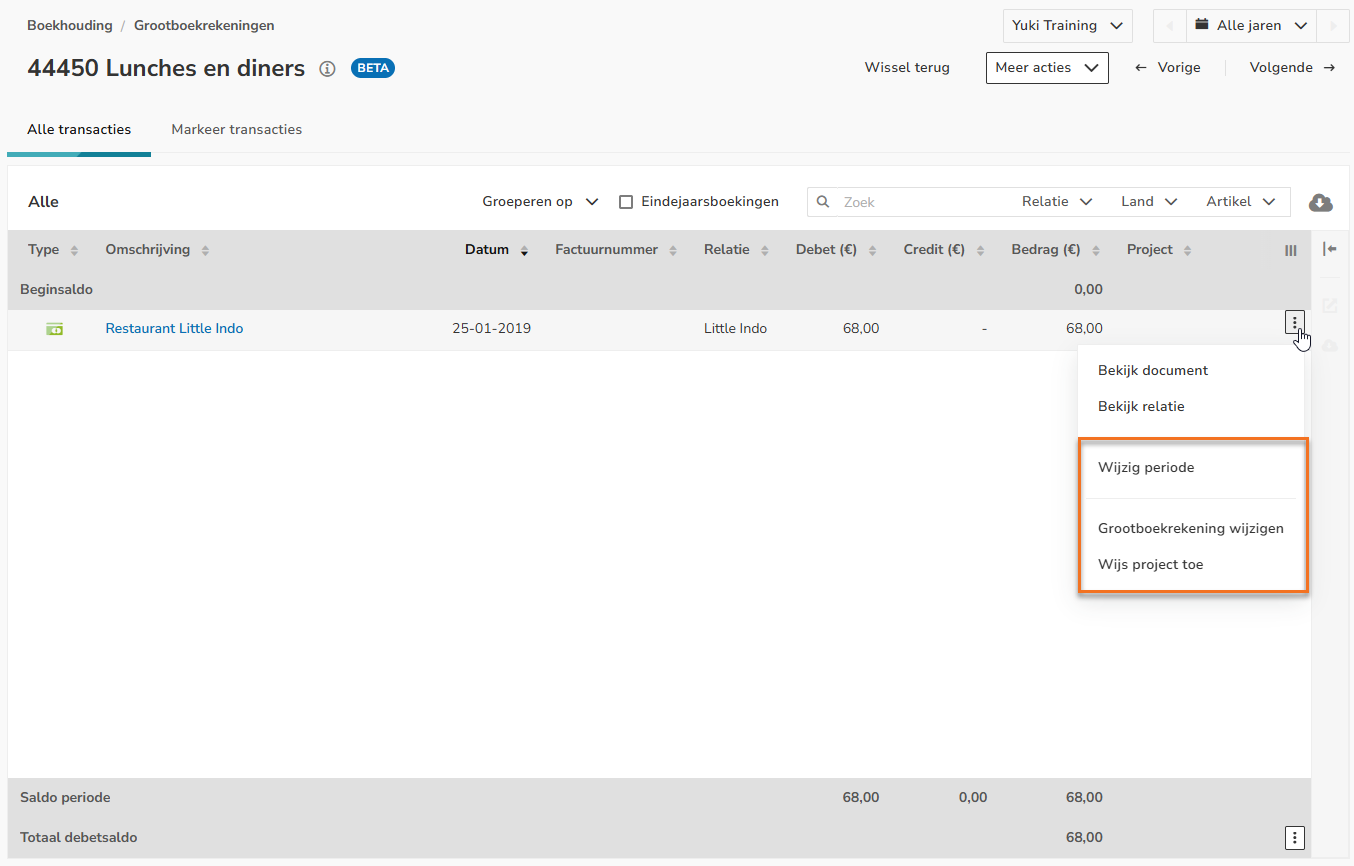Go to previous year arrow
This screenshot has width=1354, height=866.
tap(1170, 26)
